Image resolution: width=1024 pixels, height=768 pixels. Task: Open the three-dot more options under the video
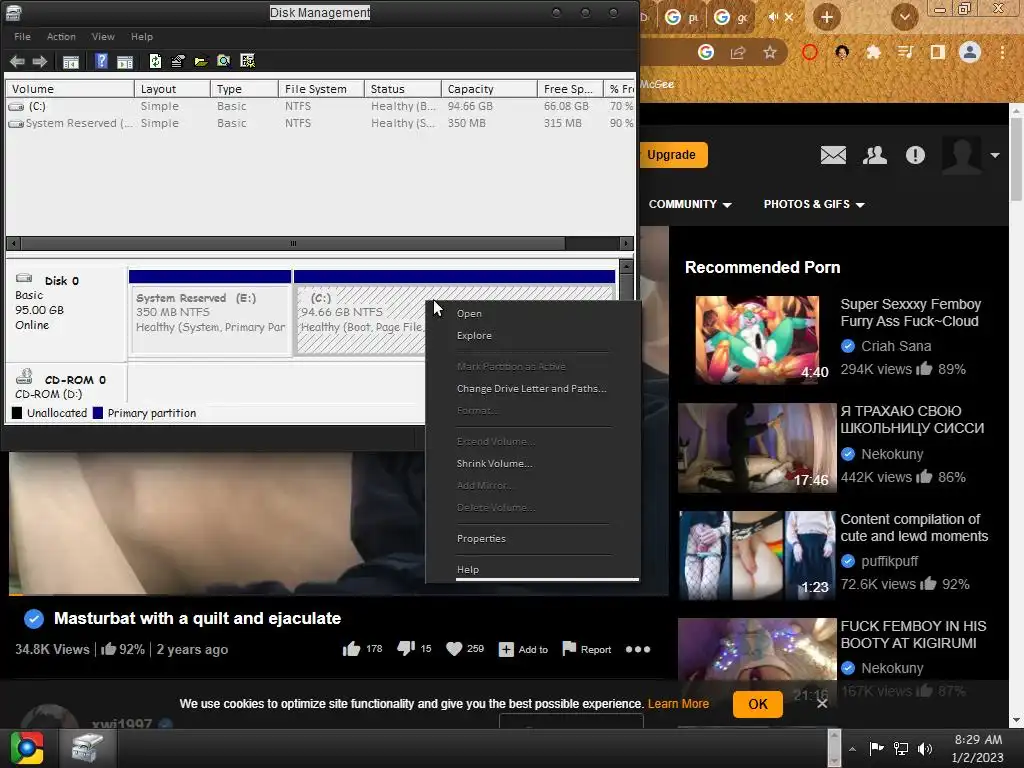tap(638, 649)
